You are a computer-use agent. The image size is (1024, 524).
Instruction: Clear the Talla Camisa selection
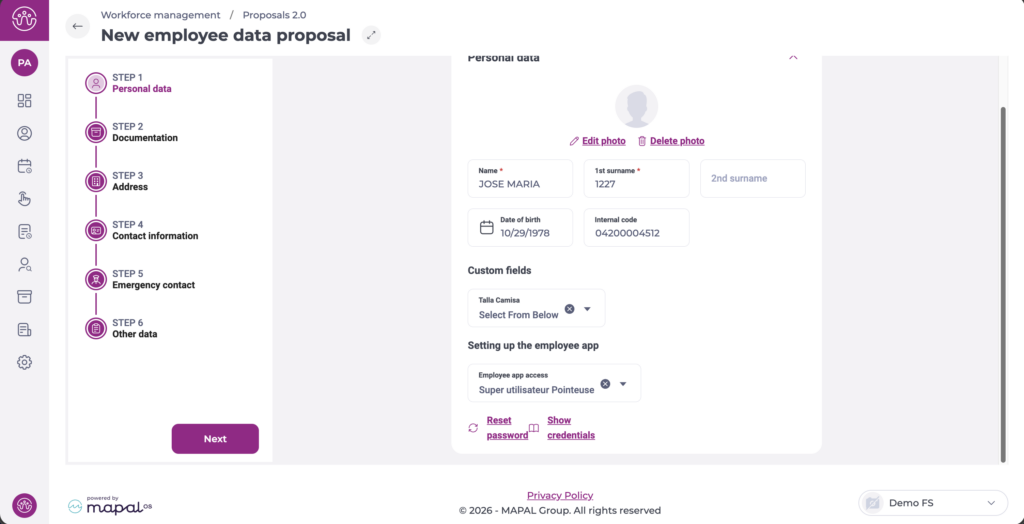tap(569, 309)
